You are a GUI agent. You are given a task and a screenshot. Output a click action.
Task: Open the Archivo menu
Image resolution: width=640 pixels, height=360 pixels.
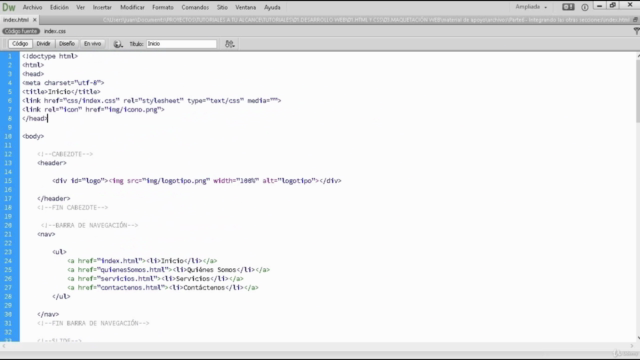(x=32, y=7)
